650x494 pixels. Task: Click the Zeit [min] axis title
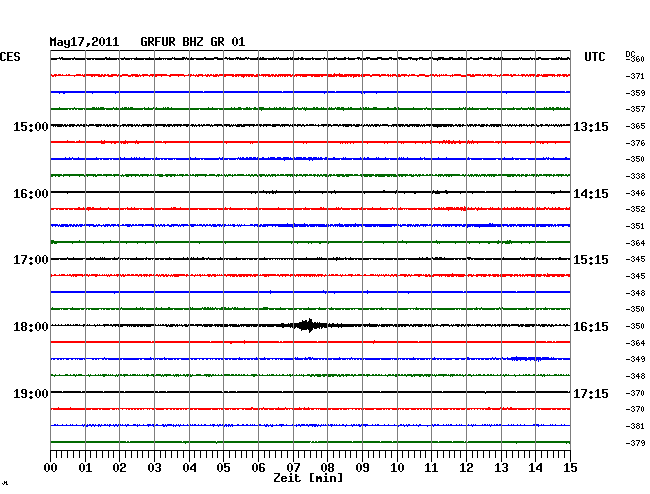point(308,478)
